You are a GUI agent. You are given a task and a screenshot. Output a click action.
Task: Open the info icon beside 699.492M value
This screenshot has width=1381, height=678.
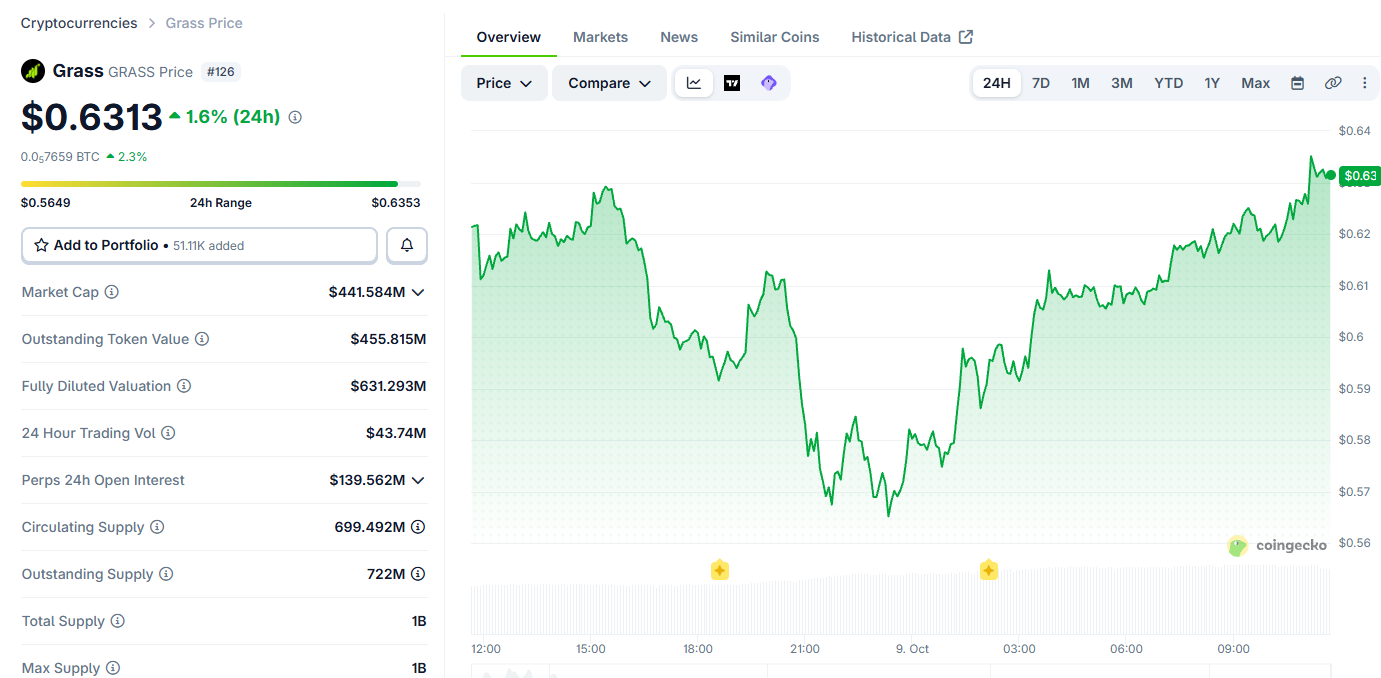pos(418,527)
